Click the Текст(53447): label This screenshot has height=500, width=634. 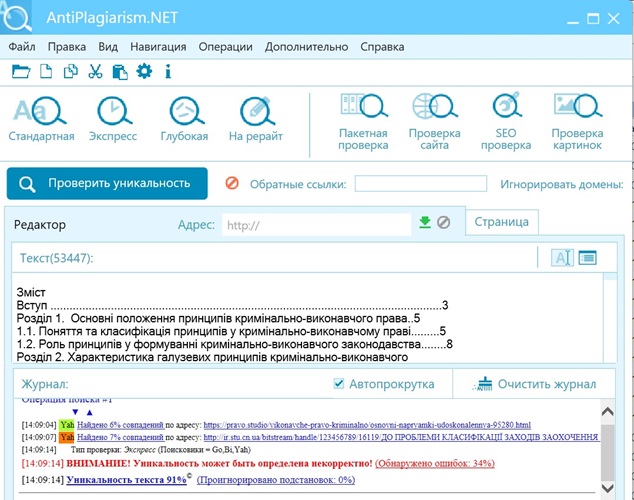57,258
